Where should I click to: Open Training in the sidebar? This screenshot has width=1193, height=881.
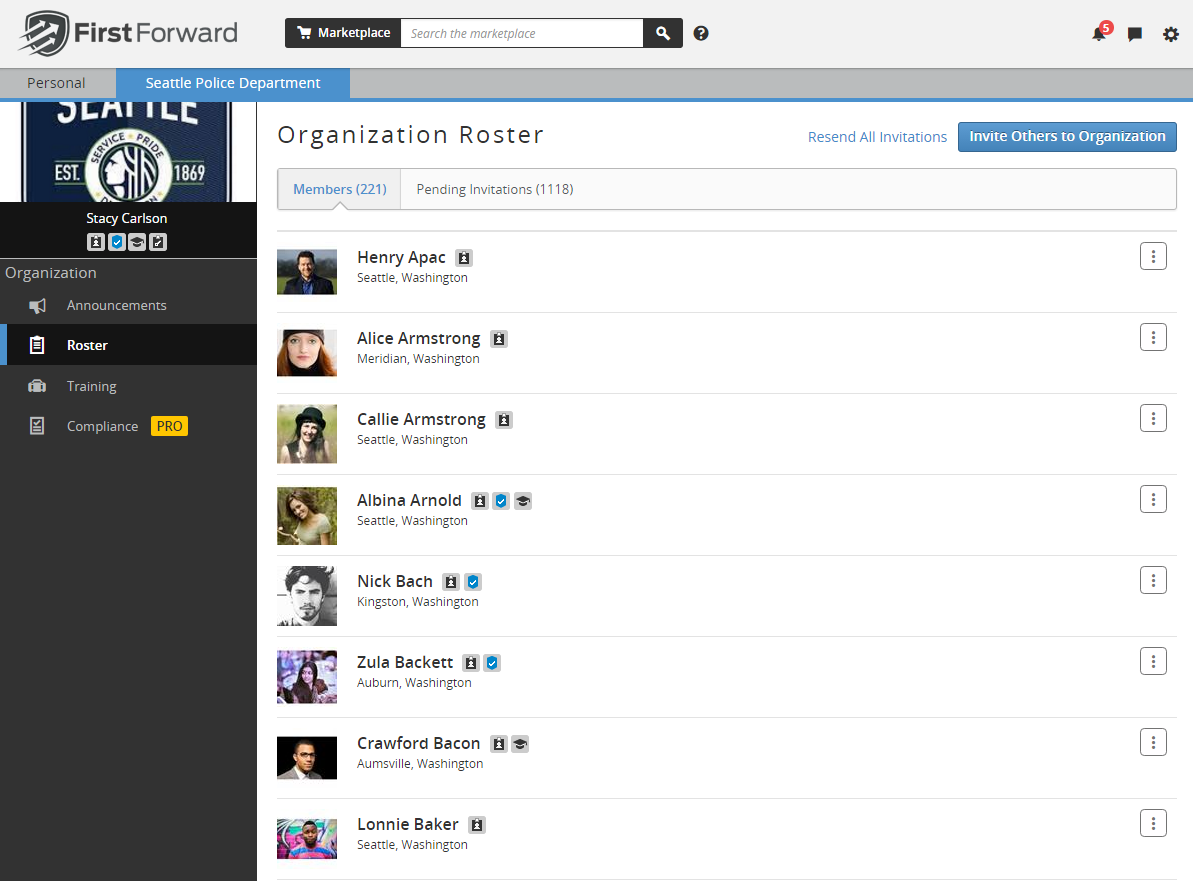[129, 386]
